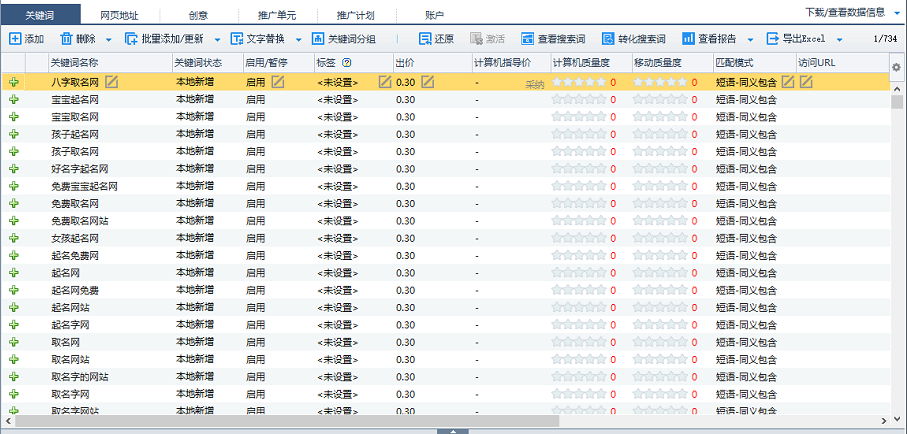This screenshot has width=907, height=434.
Task: Click the 导出Excel export icon
Action: click(x=773, y=39)
